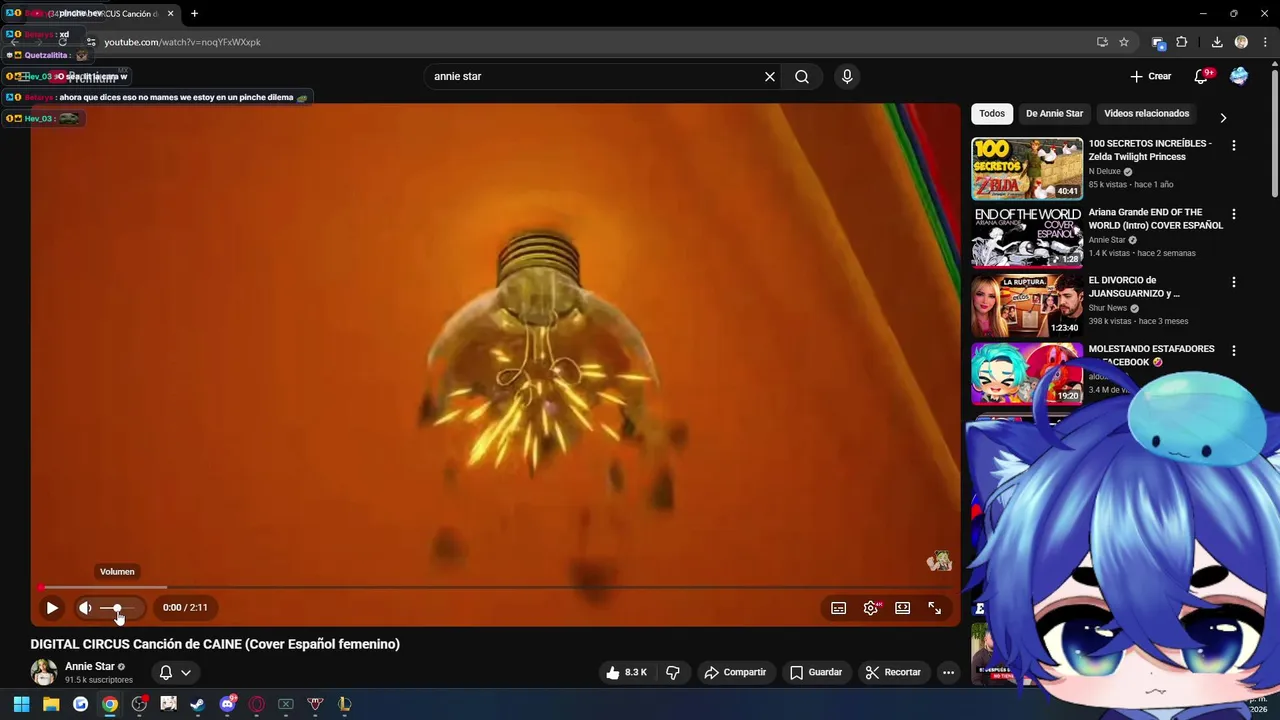Open the video player settings gear
The width and height of the screenshot is (1280, 720).
tap(871, 607)
